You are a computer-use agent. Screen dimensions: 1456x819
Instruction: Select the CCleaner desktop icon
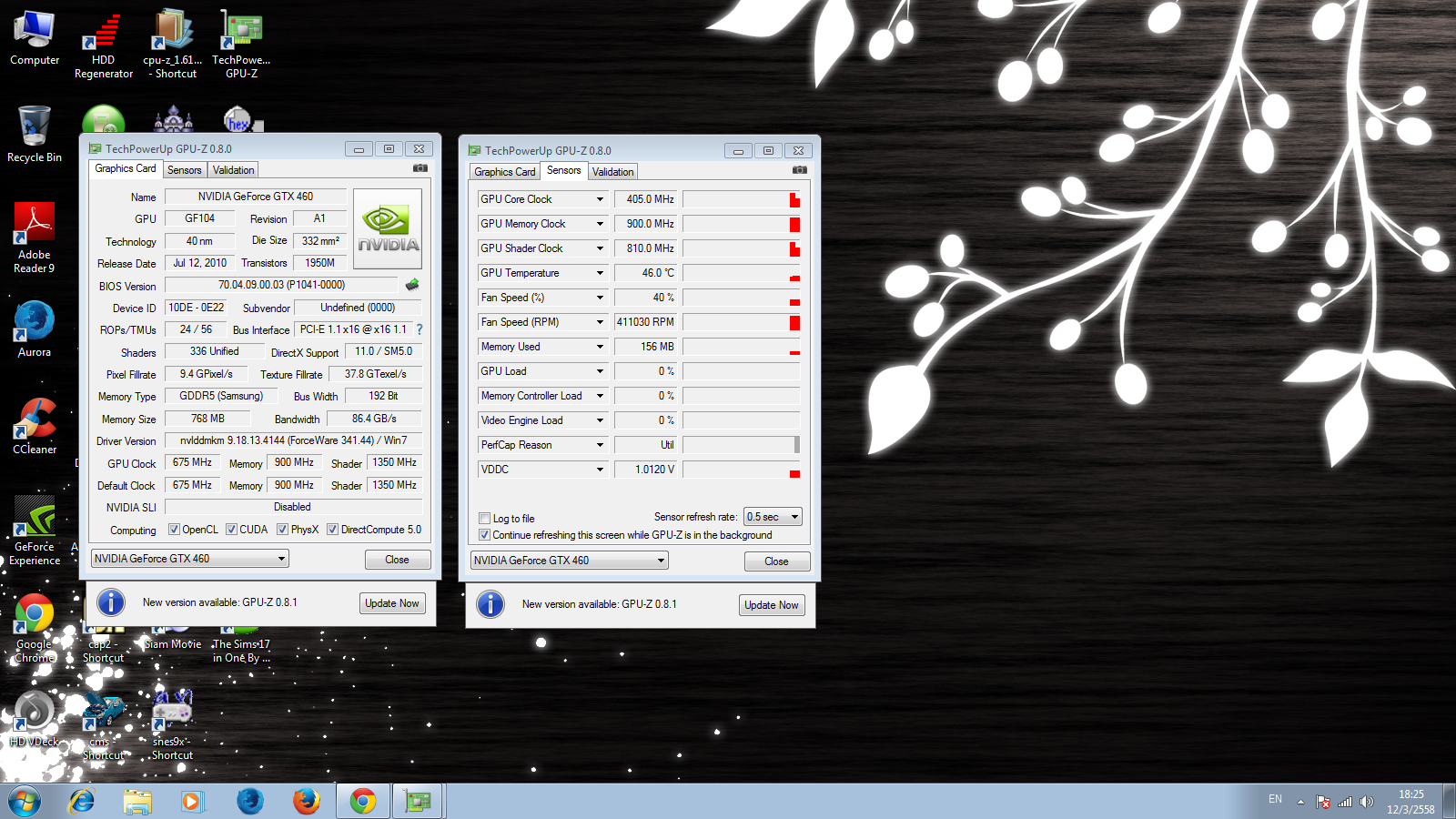tap(35, 427)
